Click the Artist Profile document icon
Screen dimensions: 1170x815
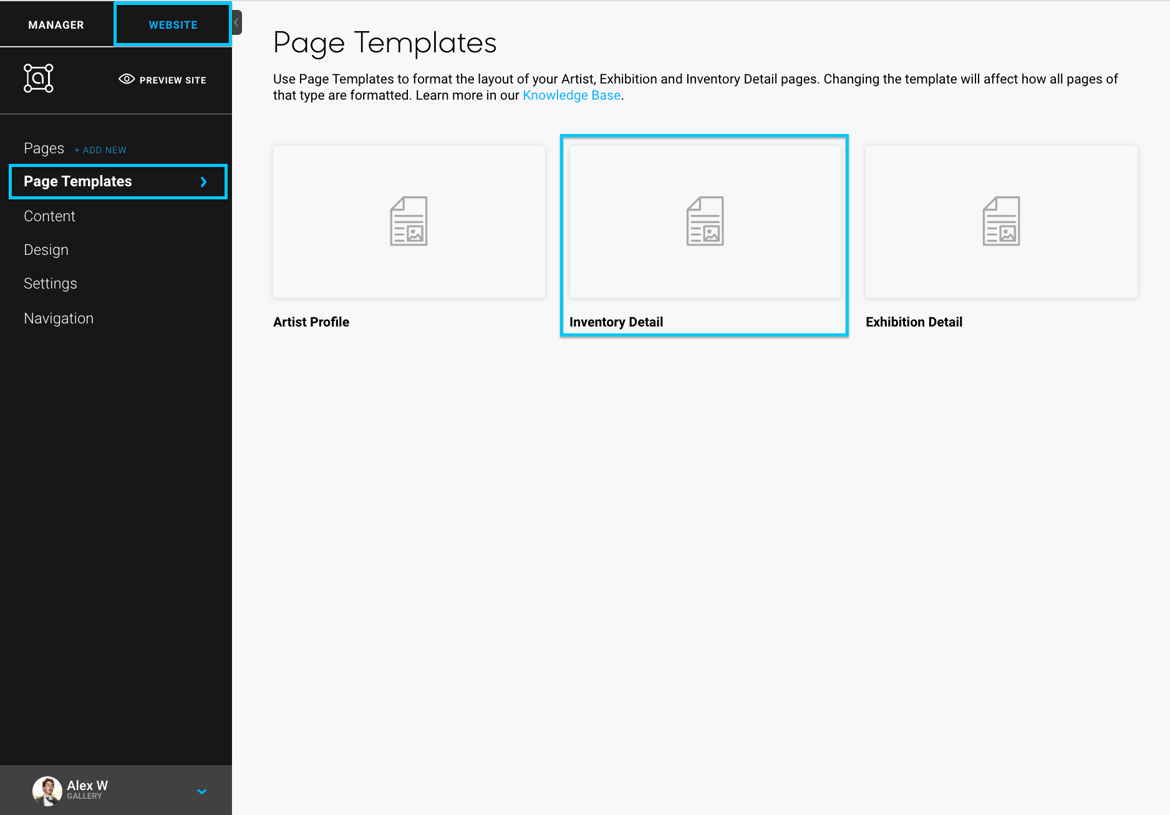tap(408, 221)
